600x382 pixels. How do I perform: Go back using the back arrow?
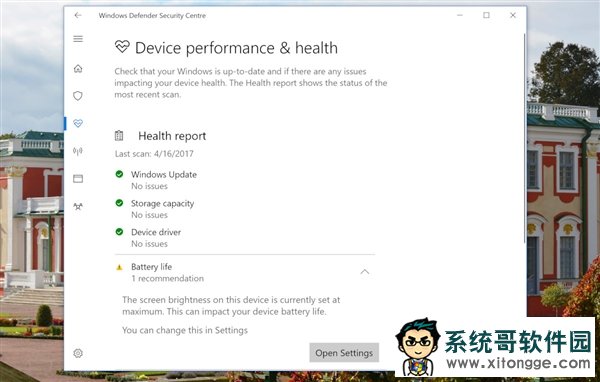78,15
